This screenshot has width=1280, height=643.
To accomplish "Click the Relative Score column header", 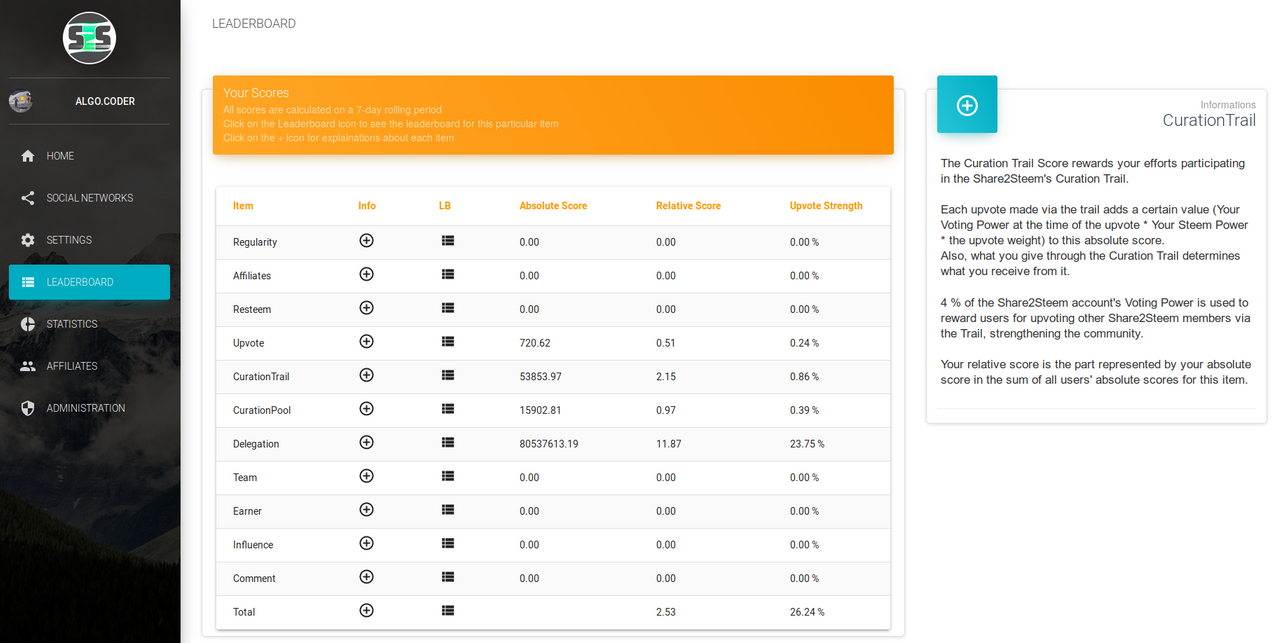I will click(688, 206).
